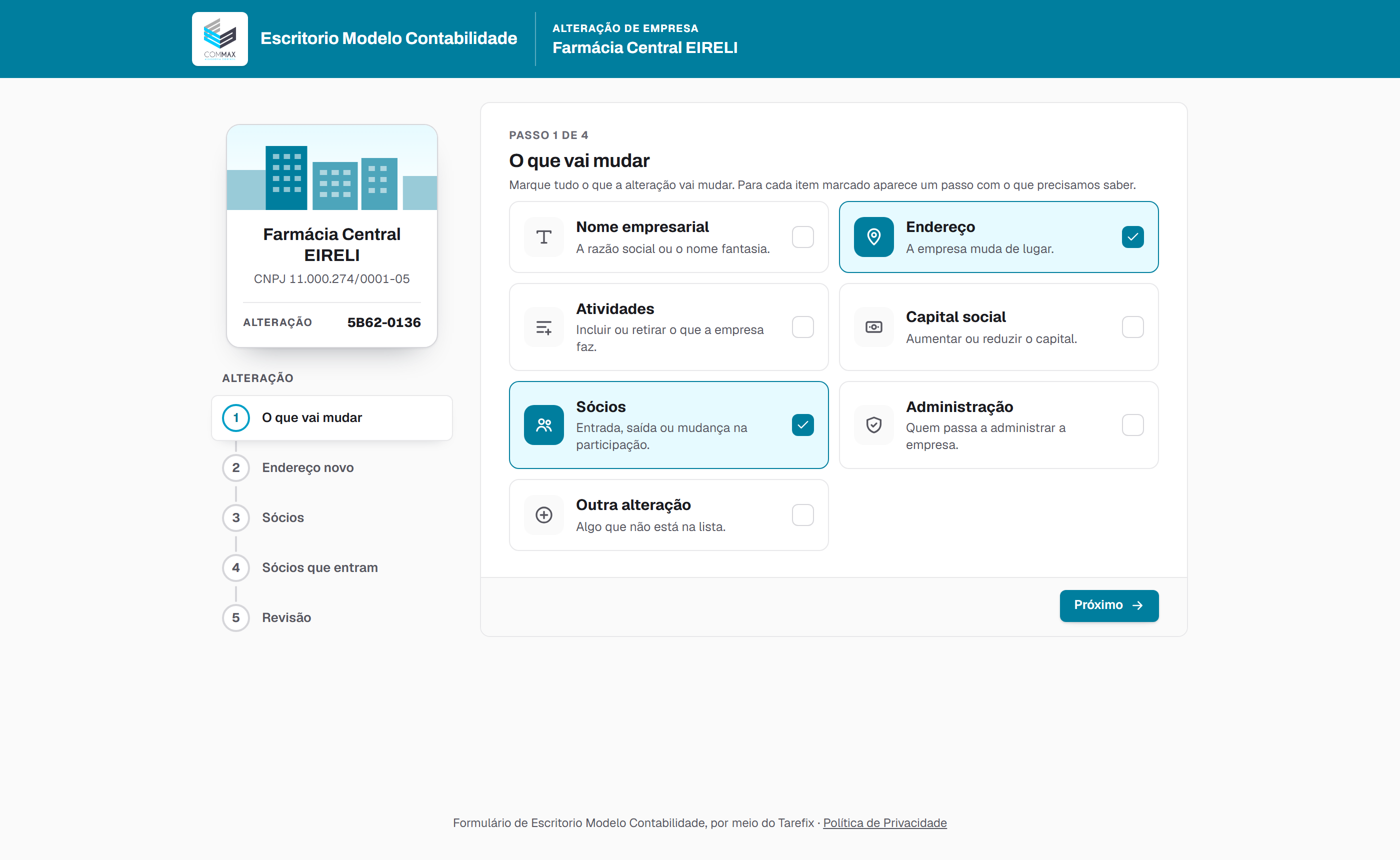Check the Nome empresarial checkbox

coord(802,236)
